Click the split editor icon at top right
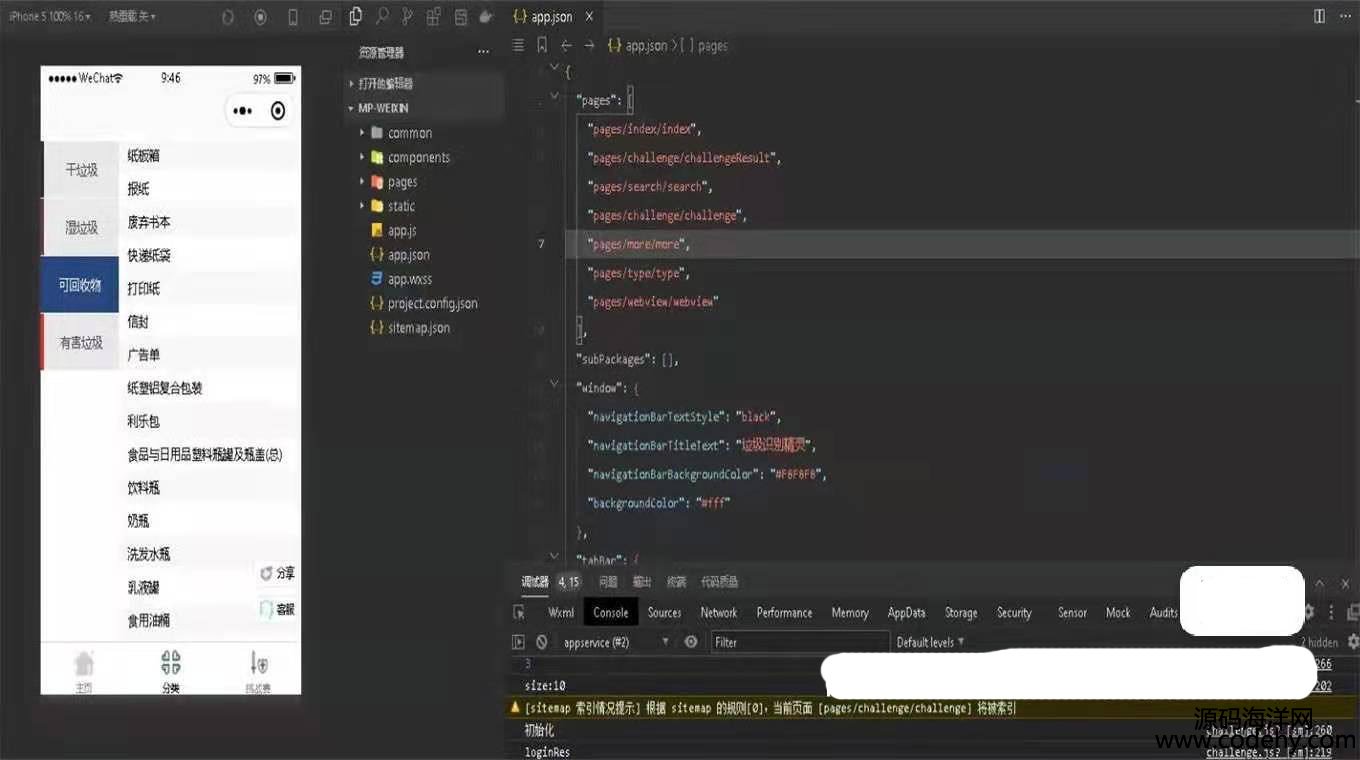 point(1319,16)
